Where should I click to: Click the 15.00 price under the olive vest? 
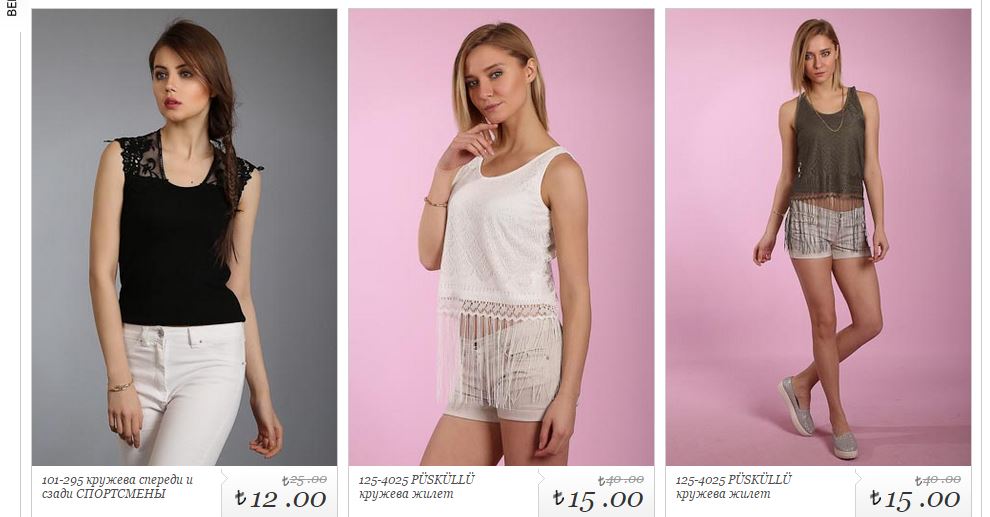pos(915,499)
